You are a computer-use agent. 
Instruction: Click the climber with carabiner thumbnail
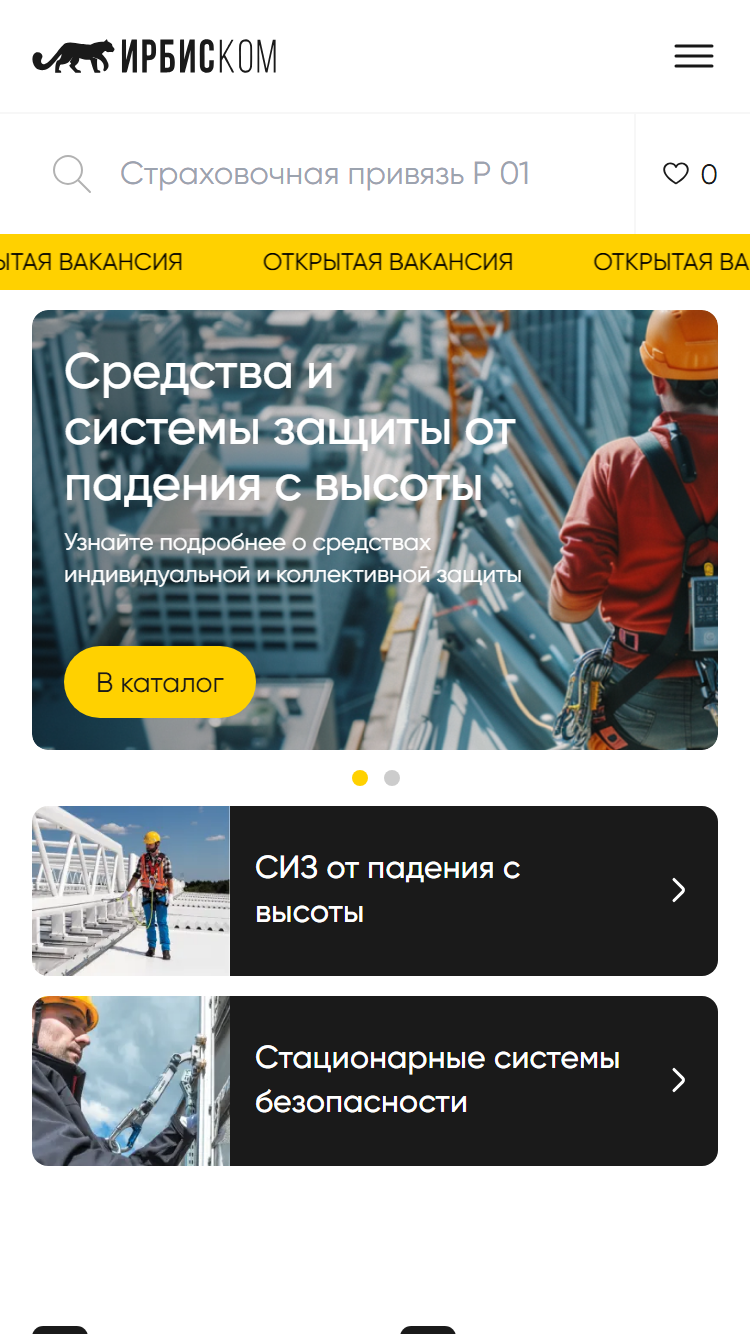(131, 1081)
